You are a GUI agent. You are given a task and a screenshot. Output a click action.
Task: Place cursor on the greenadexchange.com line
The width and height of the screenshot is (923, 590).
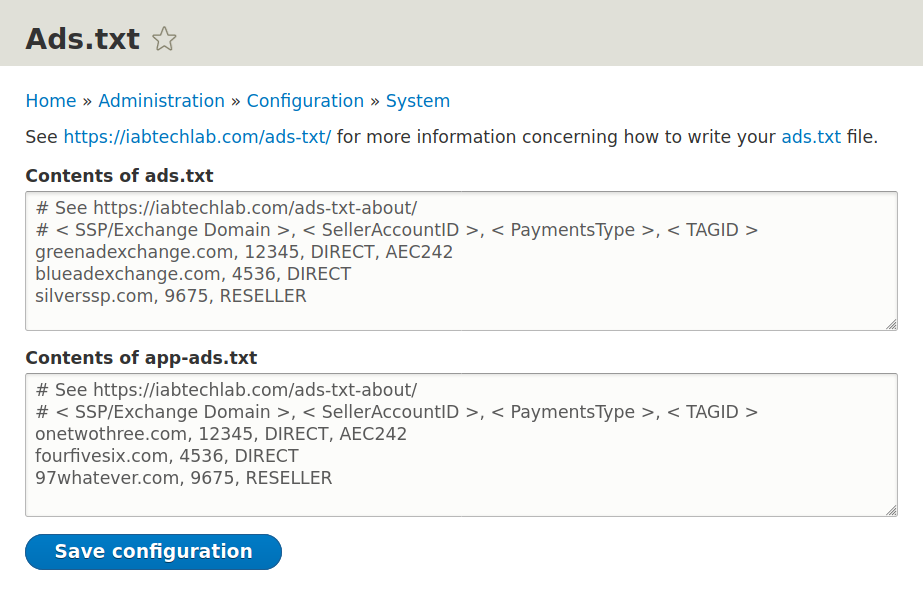(x=244, y=252)
